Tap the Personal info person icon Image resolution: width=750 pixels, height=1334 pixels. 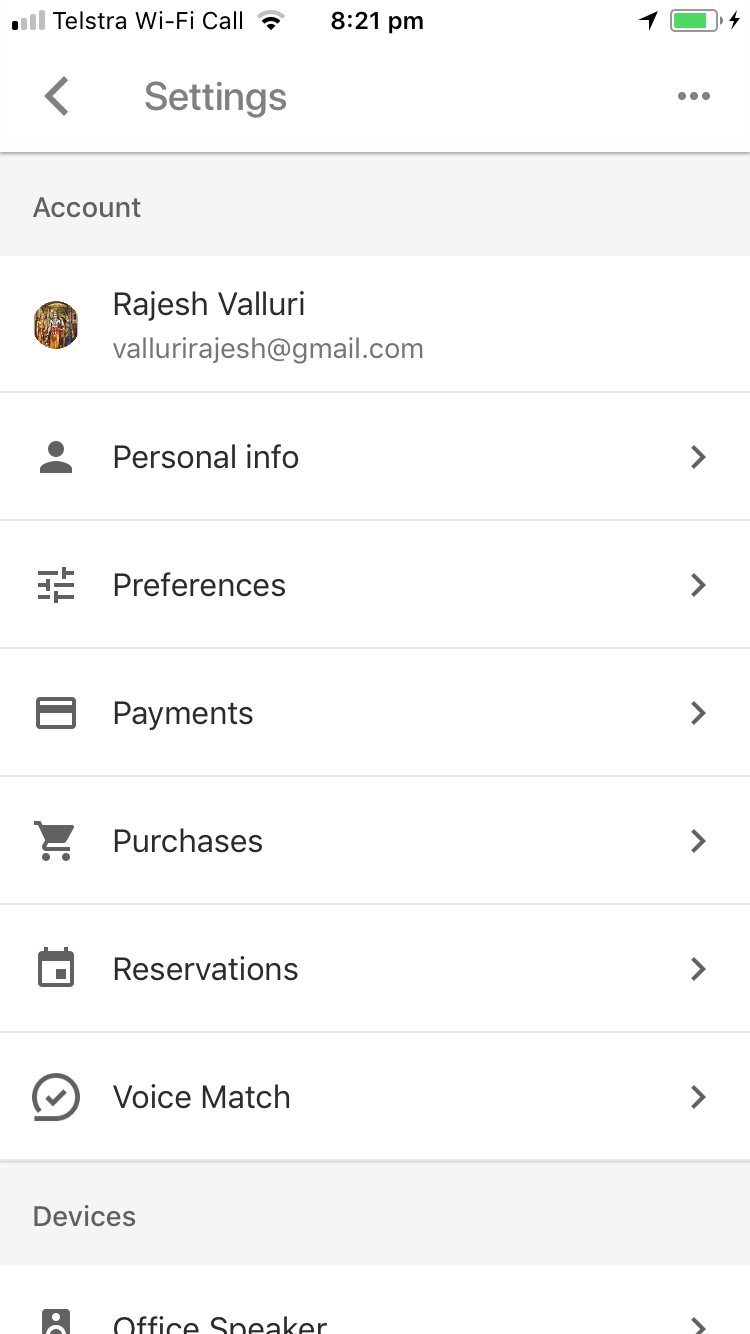(x=56, y=457)
